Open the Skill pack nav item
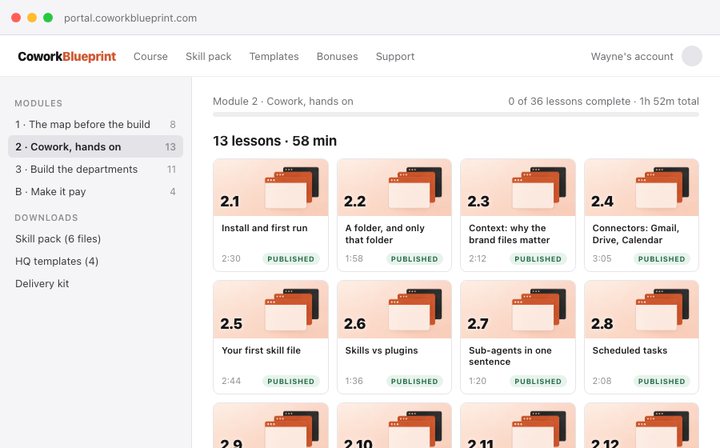 208,56
